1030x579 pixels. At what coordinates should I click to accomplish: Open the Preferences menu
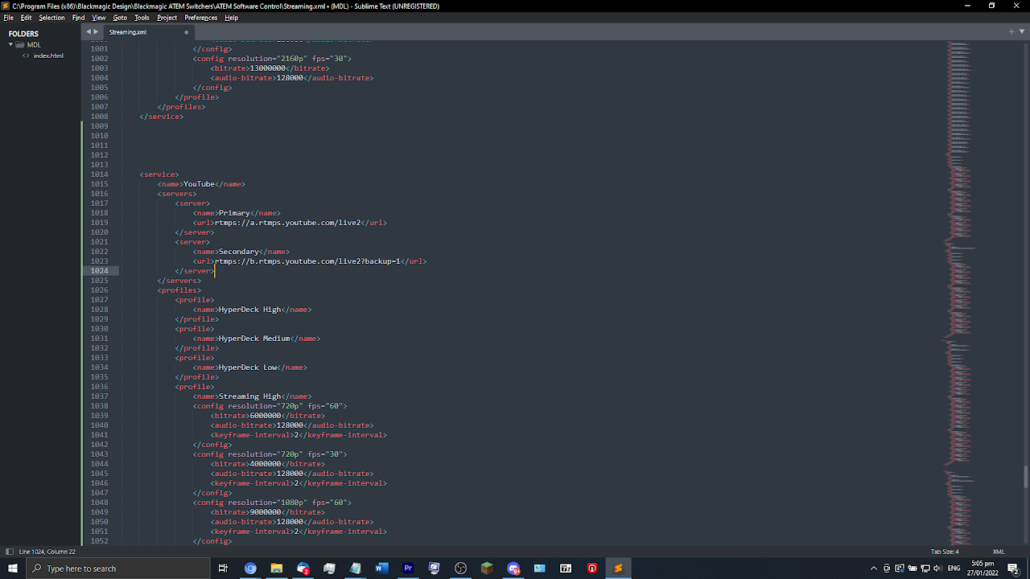(200, 17)
